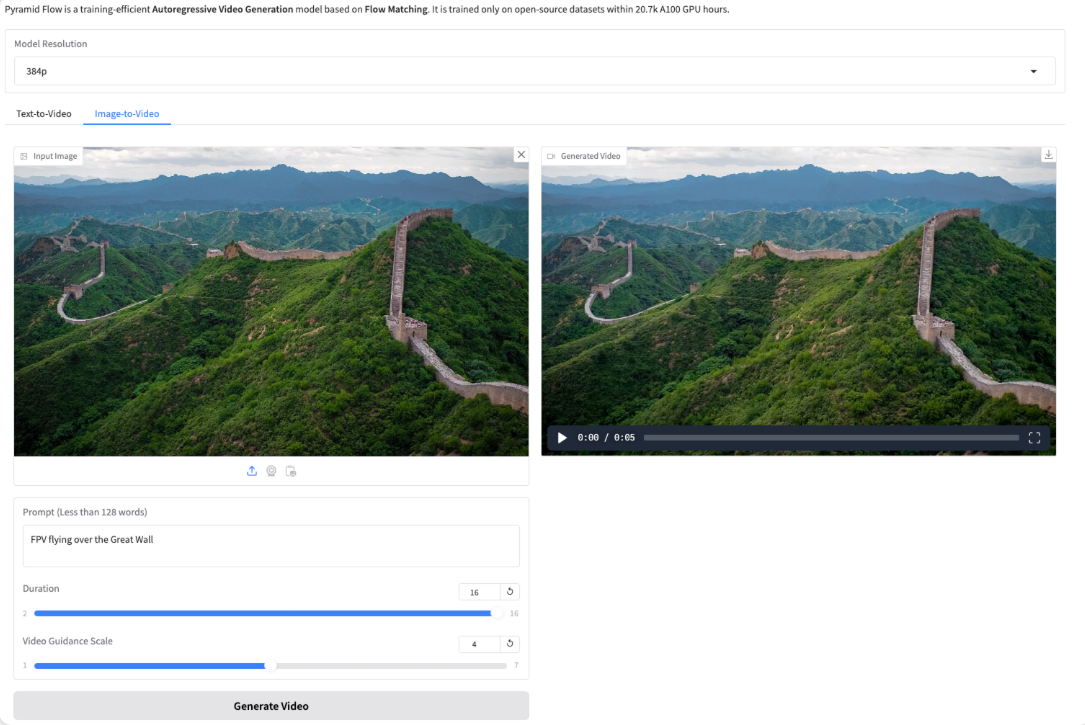Click the Duration number field
This screenshot has width=1085, height=725.
click(480, 592)
